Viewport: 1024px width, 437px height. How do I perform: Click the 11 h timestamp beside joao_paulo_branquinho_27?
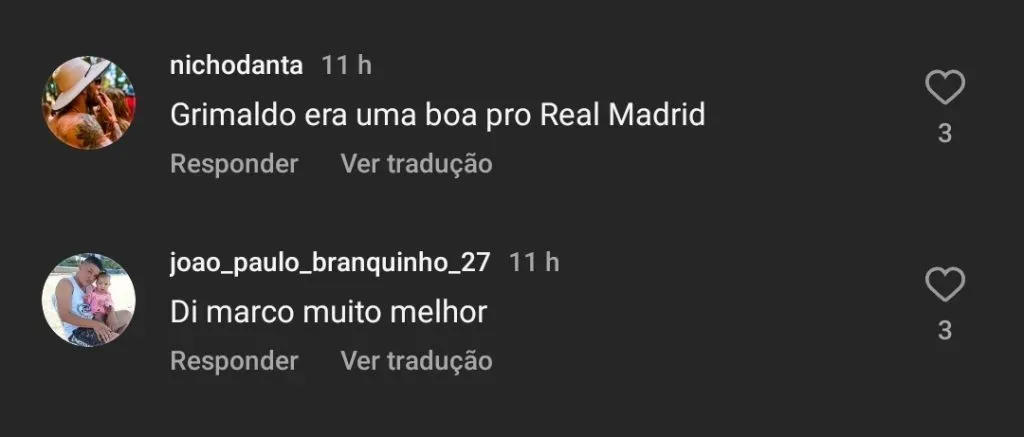click(534, 263)
